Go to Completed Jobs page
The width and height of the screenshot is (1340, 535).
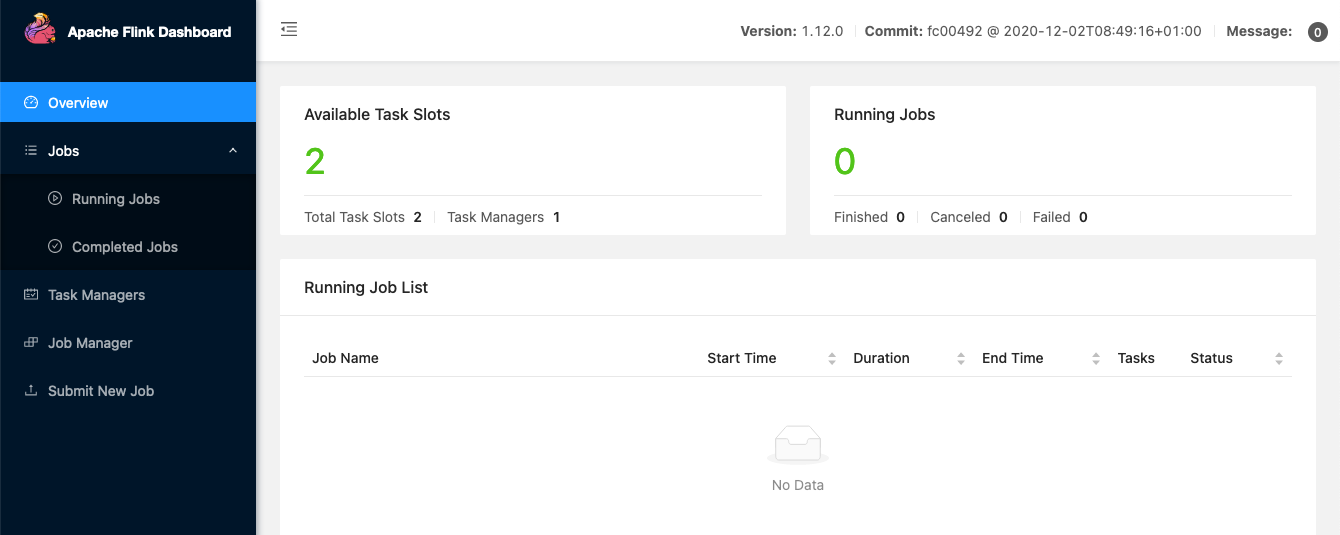coord(124,246)
